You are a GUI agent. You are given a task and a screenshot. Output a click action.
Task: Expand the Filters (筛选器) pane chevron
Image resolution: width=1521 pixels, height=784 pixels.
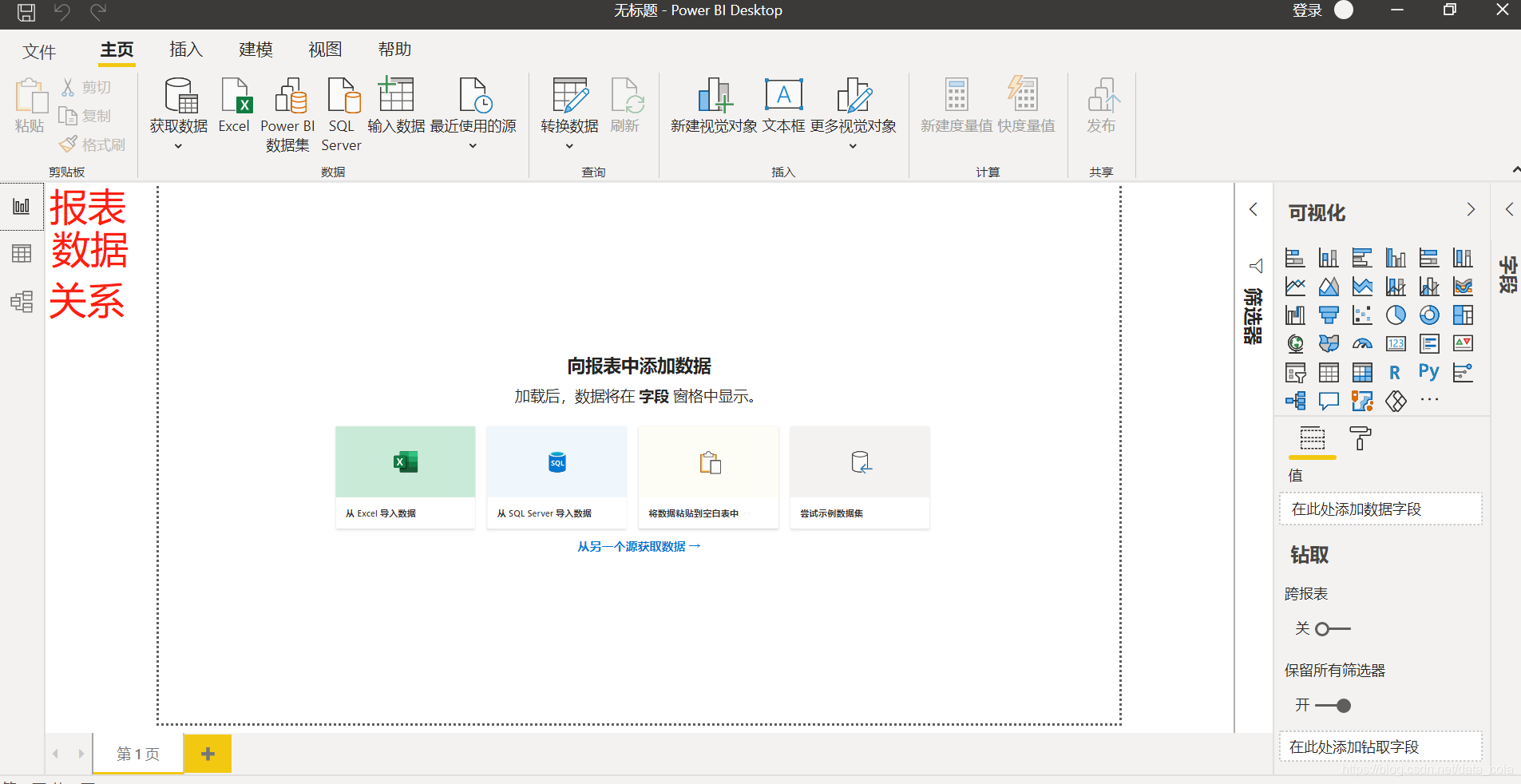click(x=1254, y=209)
